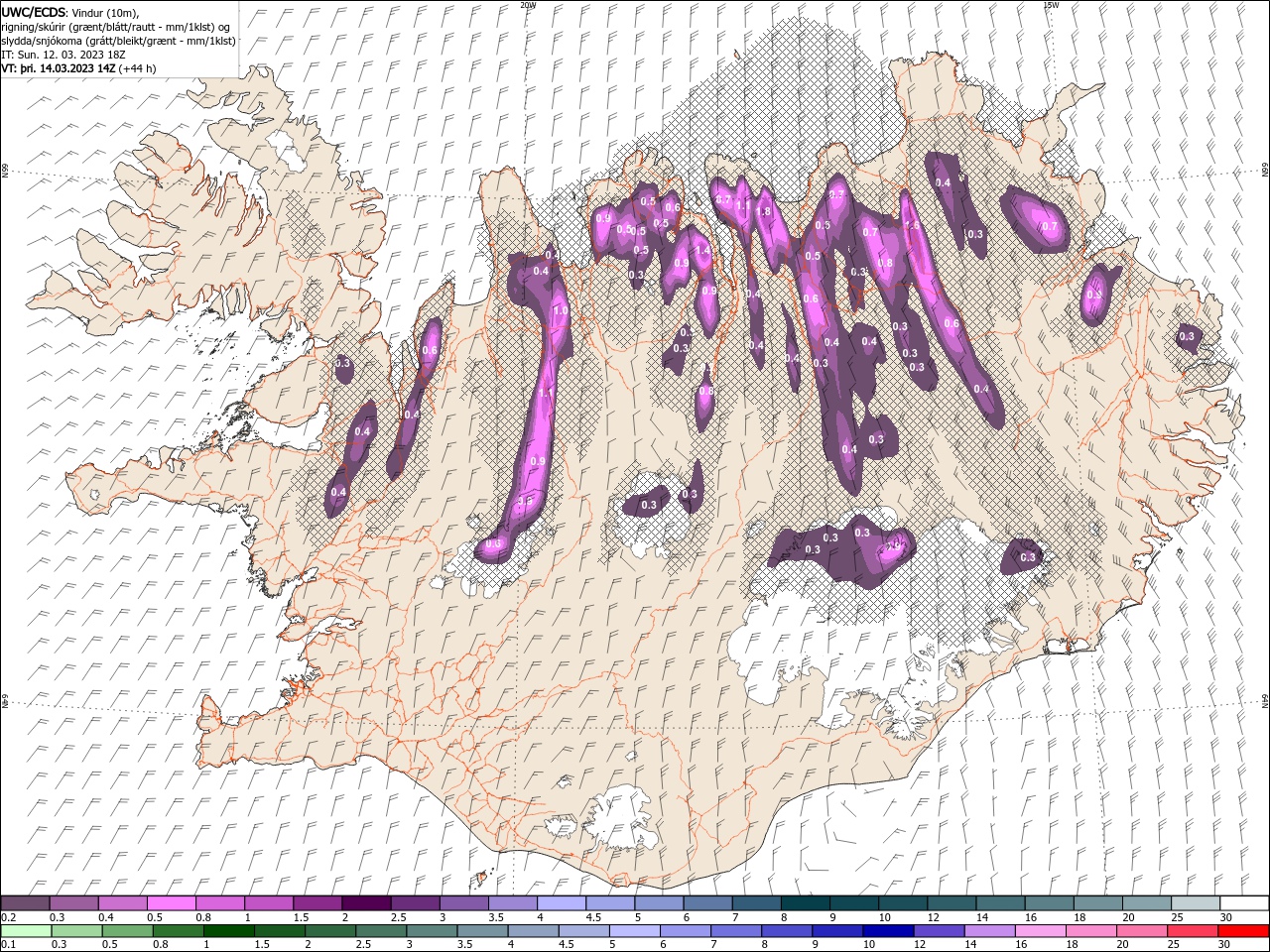Viewport: 1270px width, 952px height.
Task: Select the pink swatch labeled 20 in lower legend
Action: tap(1141, 931)
